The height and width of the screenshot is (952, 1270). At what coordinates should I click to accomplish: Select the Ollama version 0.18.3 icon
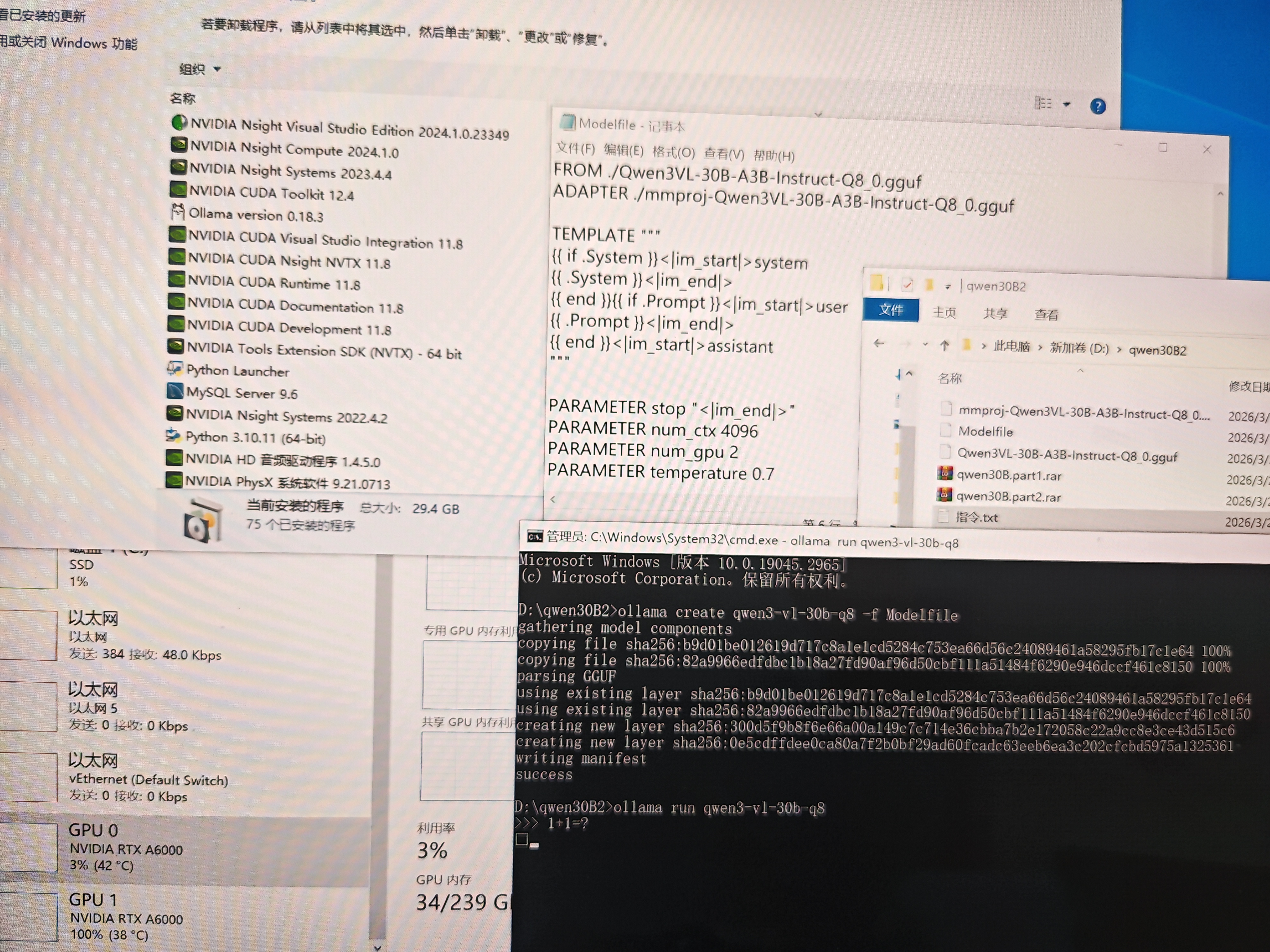[x=178, y=212]
